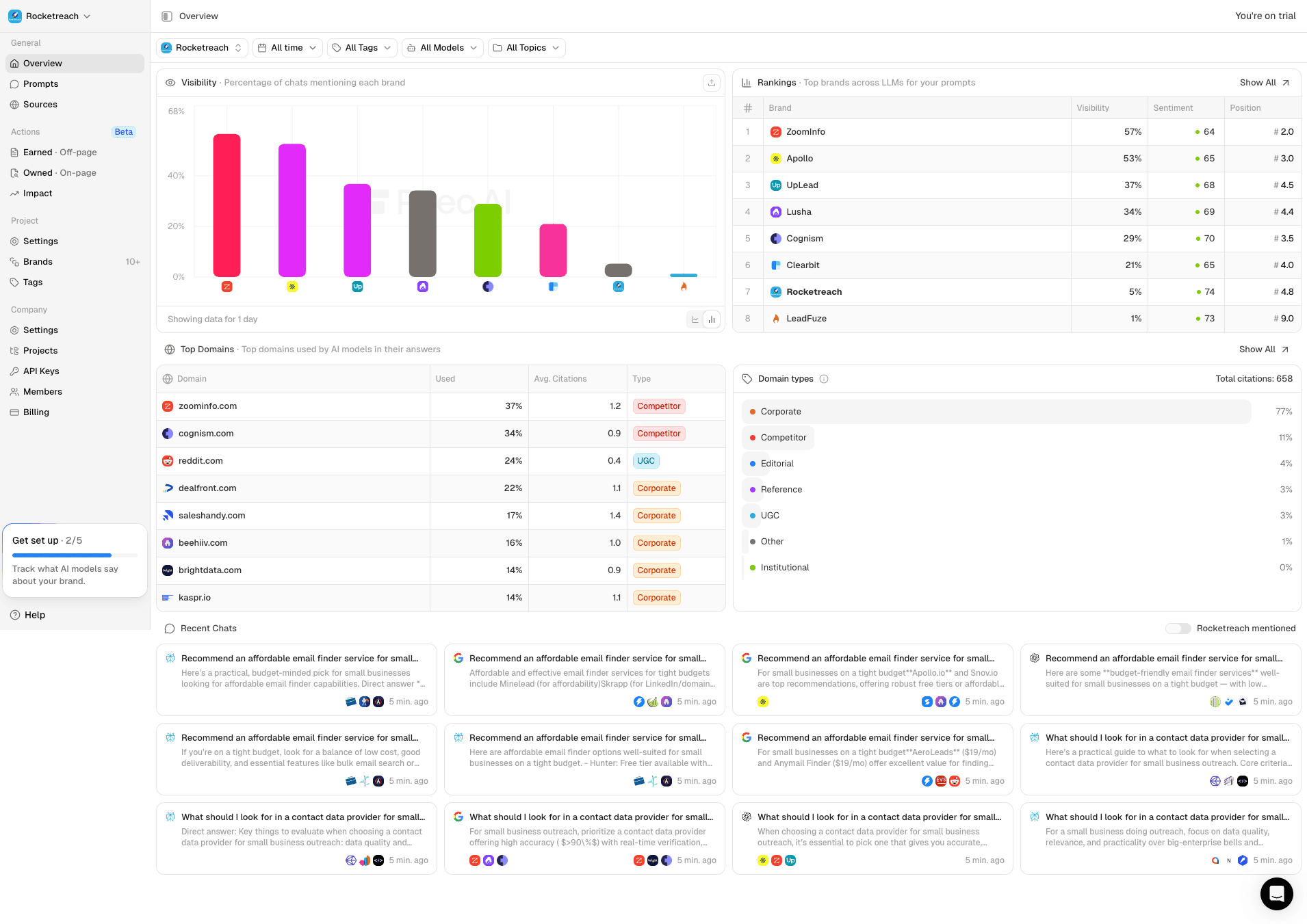Show All rankings

pyautogui.click(x=1264, y=82)
